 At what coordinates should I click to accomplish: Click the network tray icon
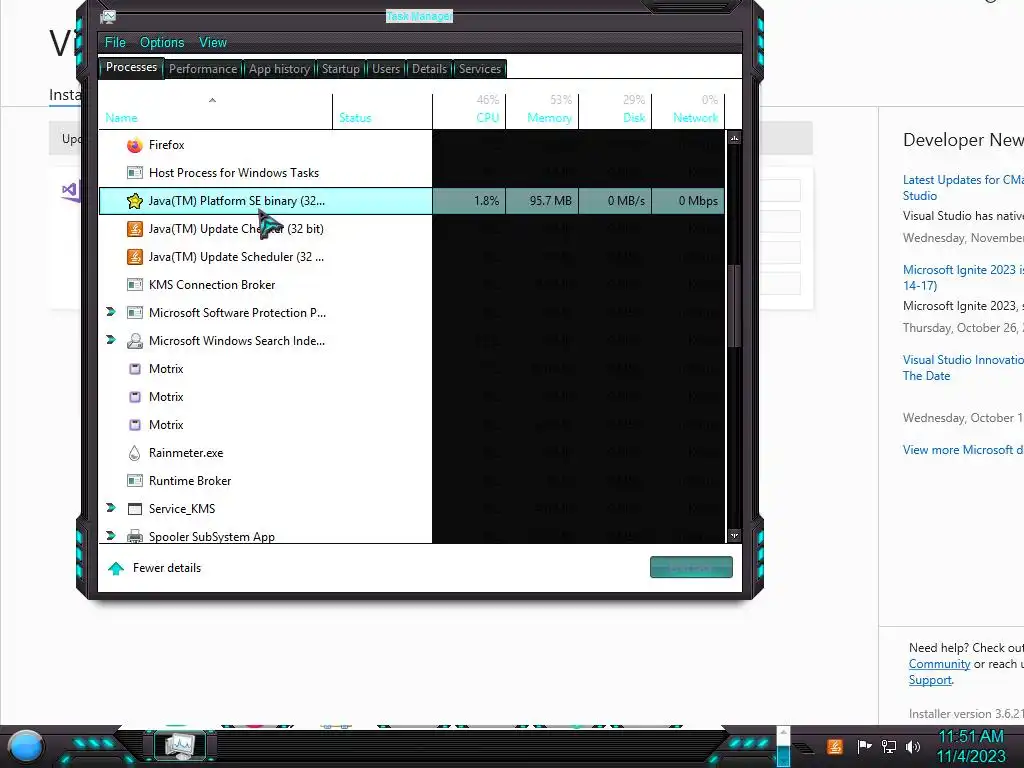pyautogui.click(x=889, y=746)
